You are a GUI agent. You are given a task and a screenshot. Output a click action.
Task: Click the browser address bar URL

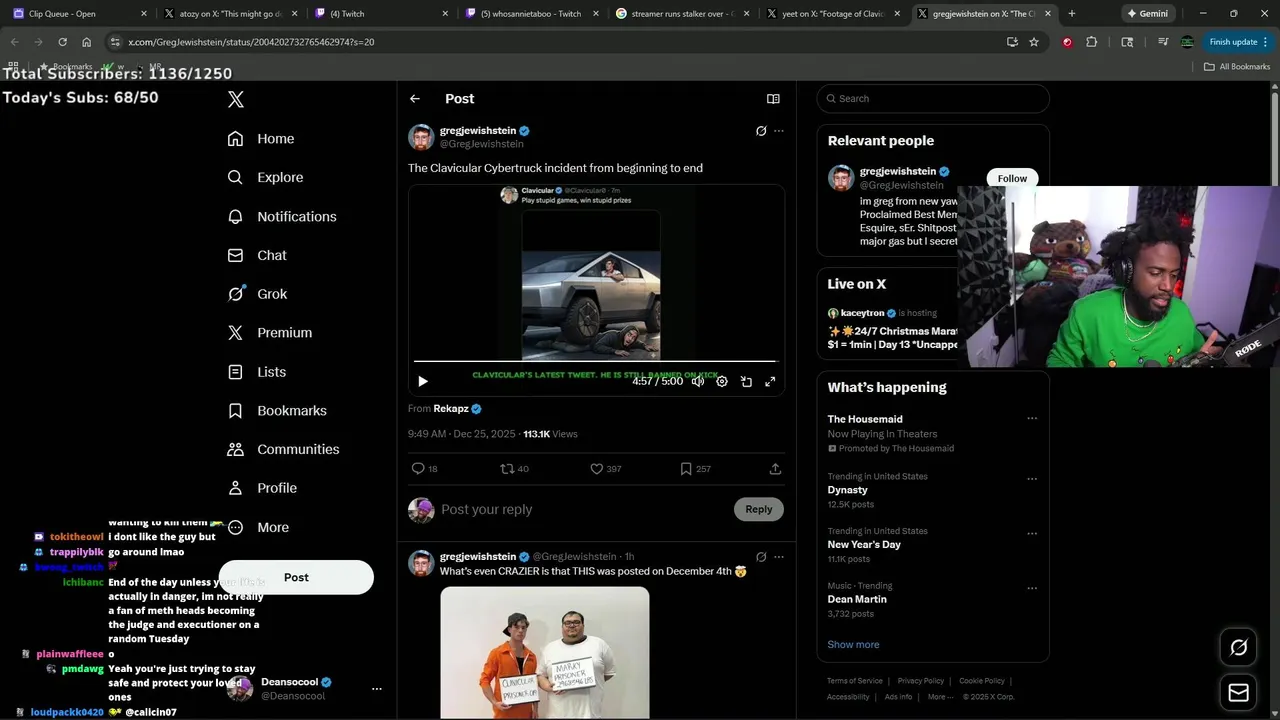(x=251, y=42)
